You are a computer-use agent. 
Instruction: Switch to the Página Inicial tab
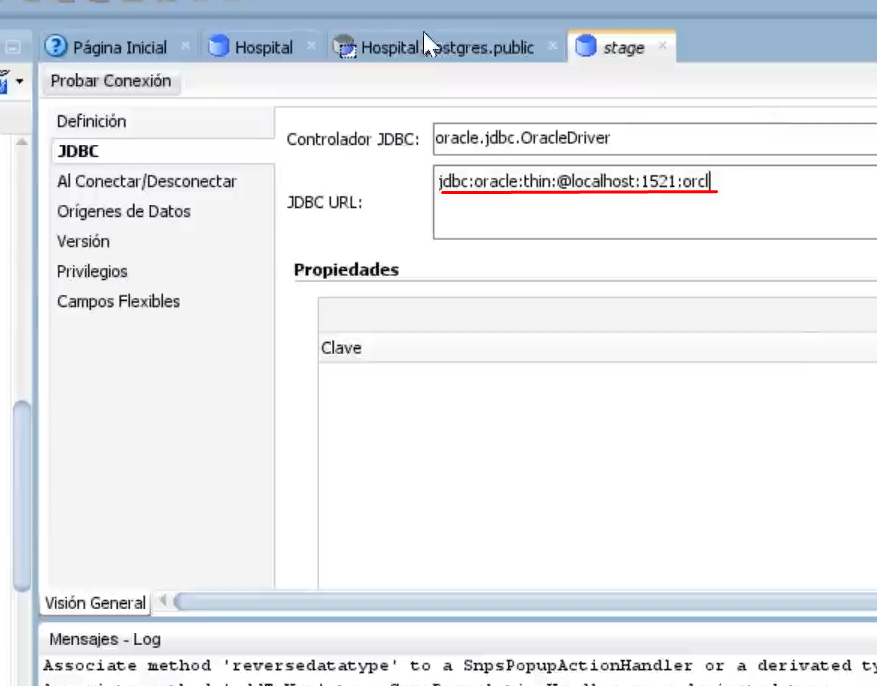[120, 48]
